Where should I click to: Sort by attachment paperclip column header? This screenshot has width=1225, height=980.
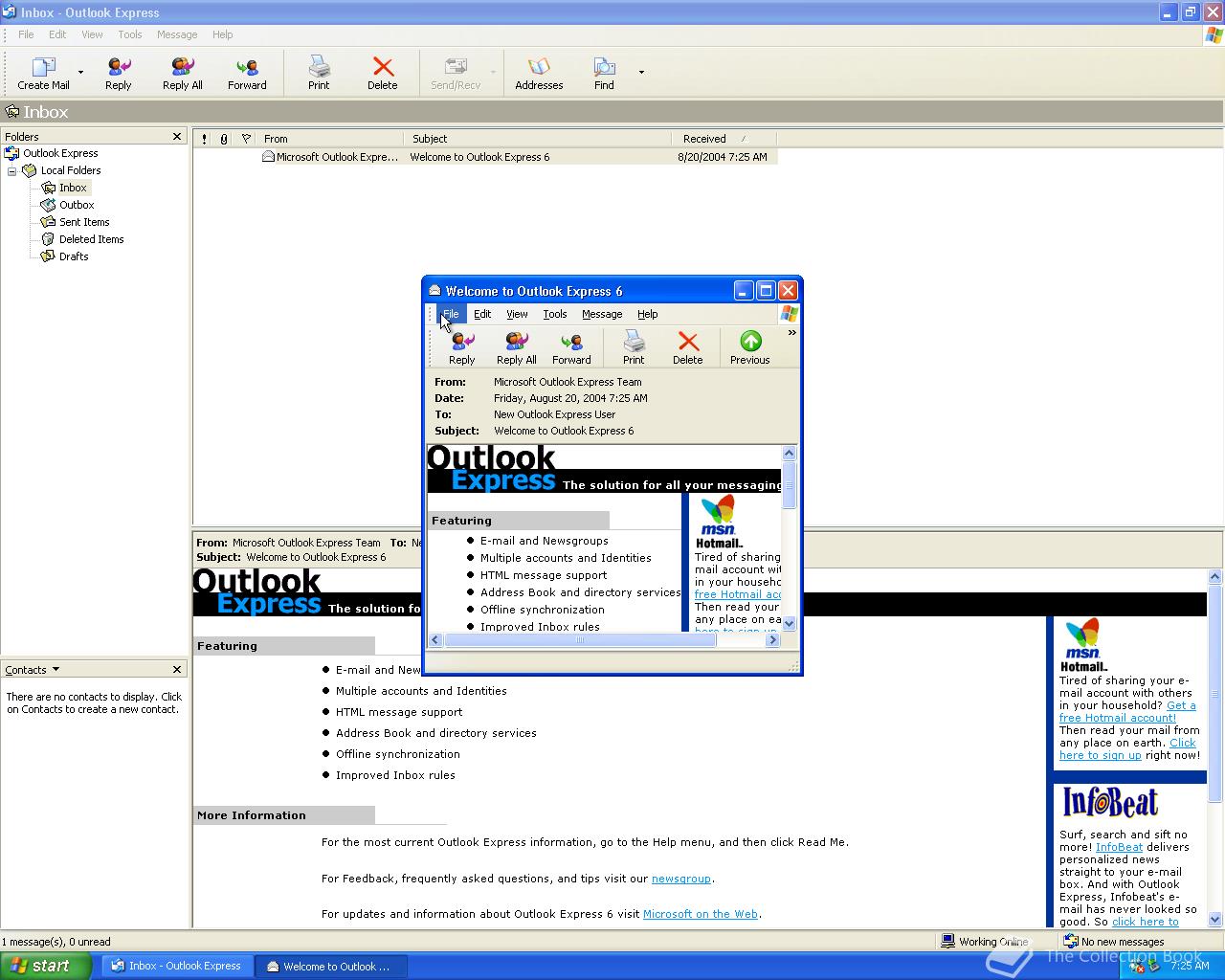click(224, 139)
